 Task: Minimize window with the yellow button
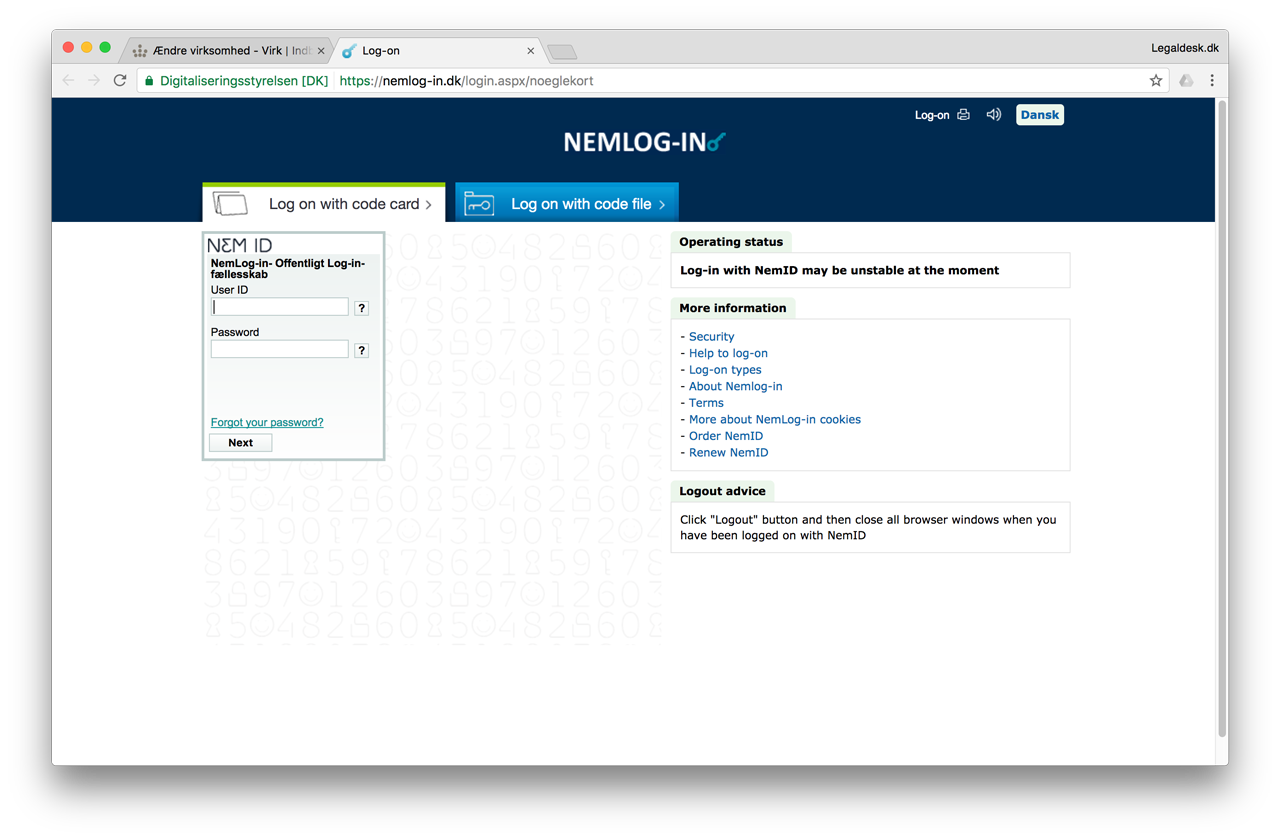tap(86, 47)
